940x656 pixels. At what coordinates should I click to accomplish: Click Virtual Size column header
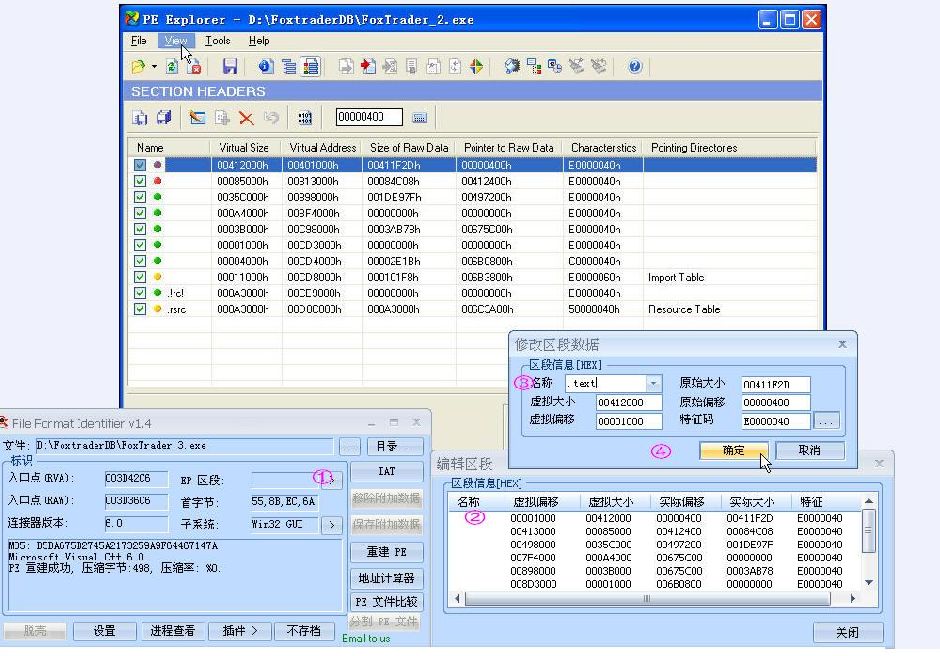tap(245, 148)
